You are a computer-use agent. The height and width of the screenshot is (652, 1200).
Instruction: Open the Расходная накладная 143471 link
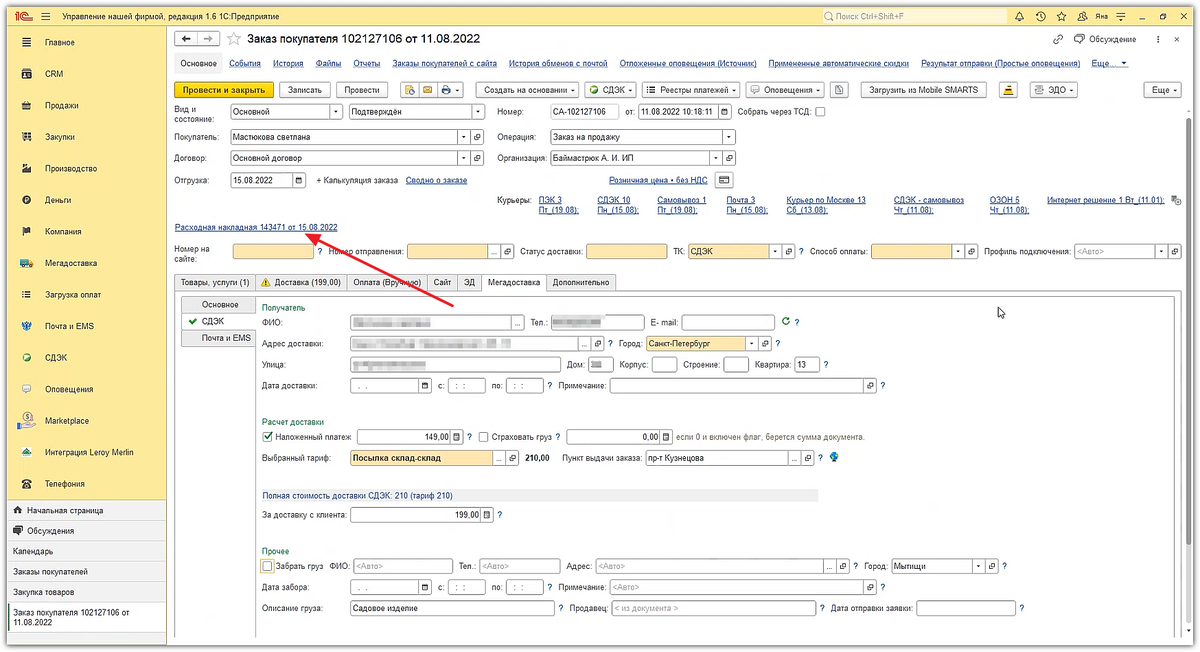point(256,228)
